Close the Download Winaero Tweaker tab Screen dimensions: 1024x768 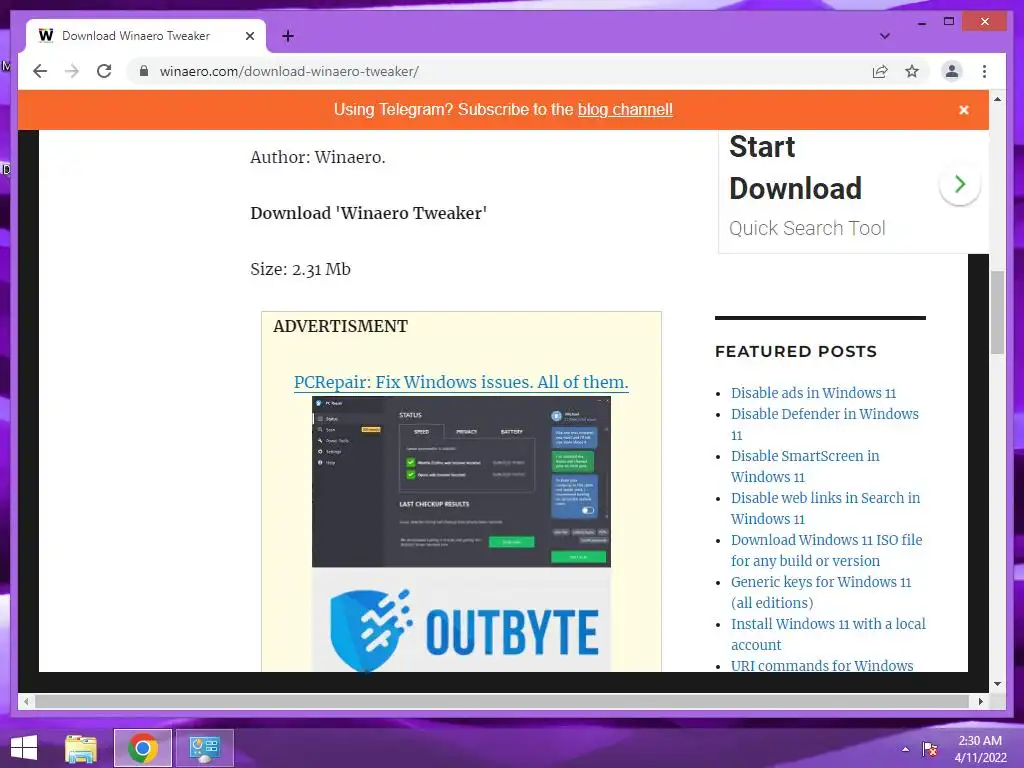pyautogui.click(x=249, y=36)
